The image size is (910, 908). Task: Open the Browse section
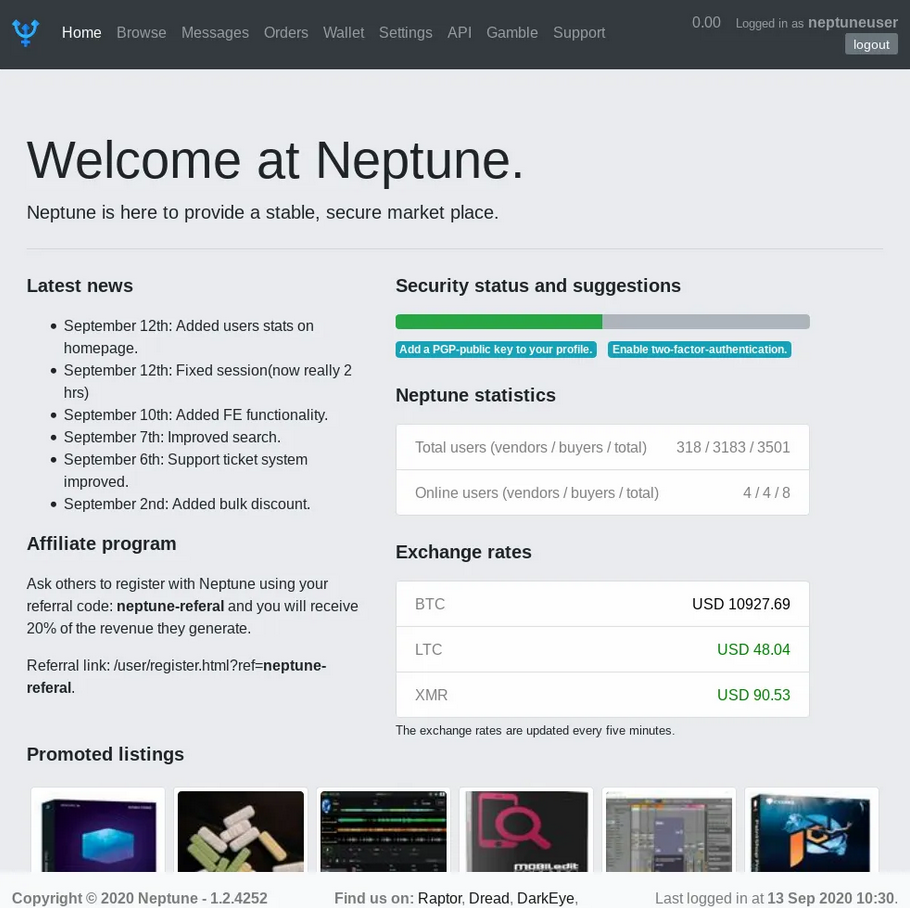tap(141, 32)
